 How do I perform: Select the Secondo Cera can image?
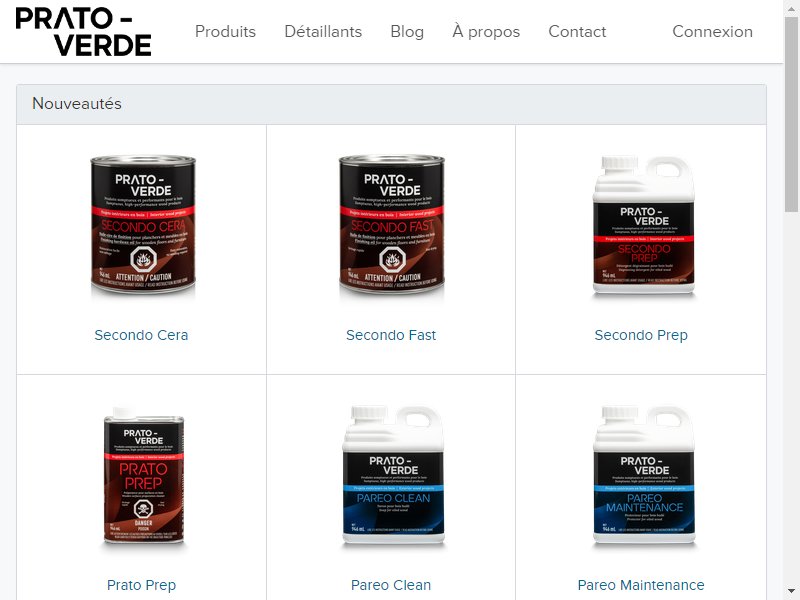pyautogui.click(x=142, y=226)
